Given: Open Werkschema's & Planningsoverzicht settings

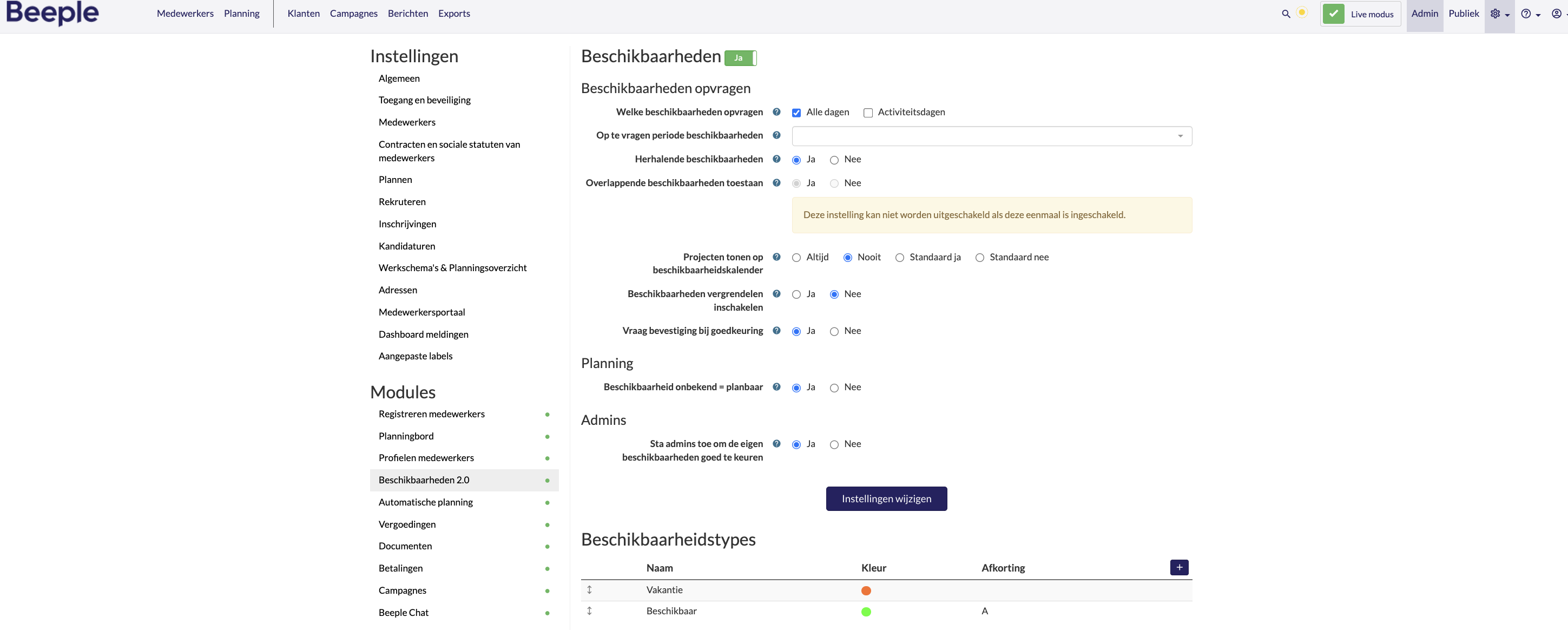Looking at the screenshot, I should pos(452,268).
